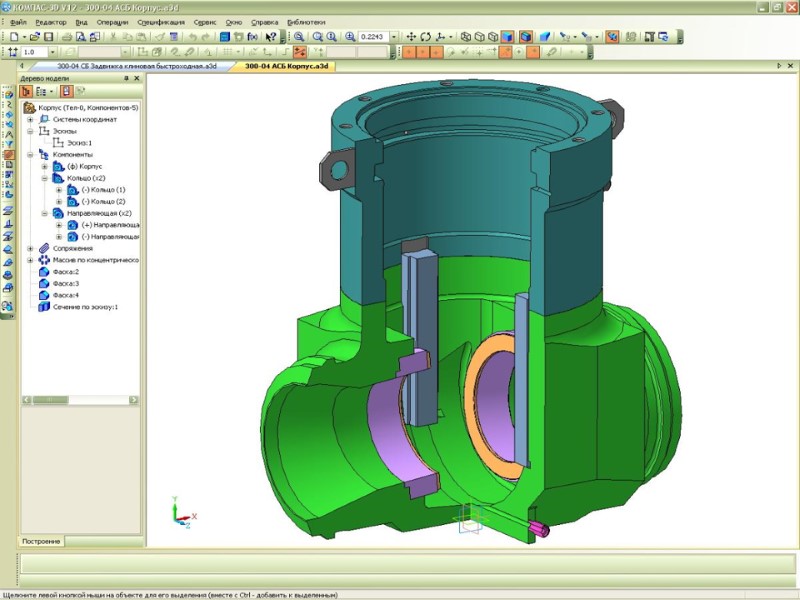Collapse the Направляющая (x2) node
The height and width of the screenshot is (600, 800).
point(44,213)
